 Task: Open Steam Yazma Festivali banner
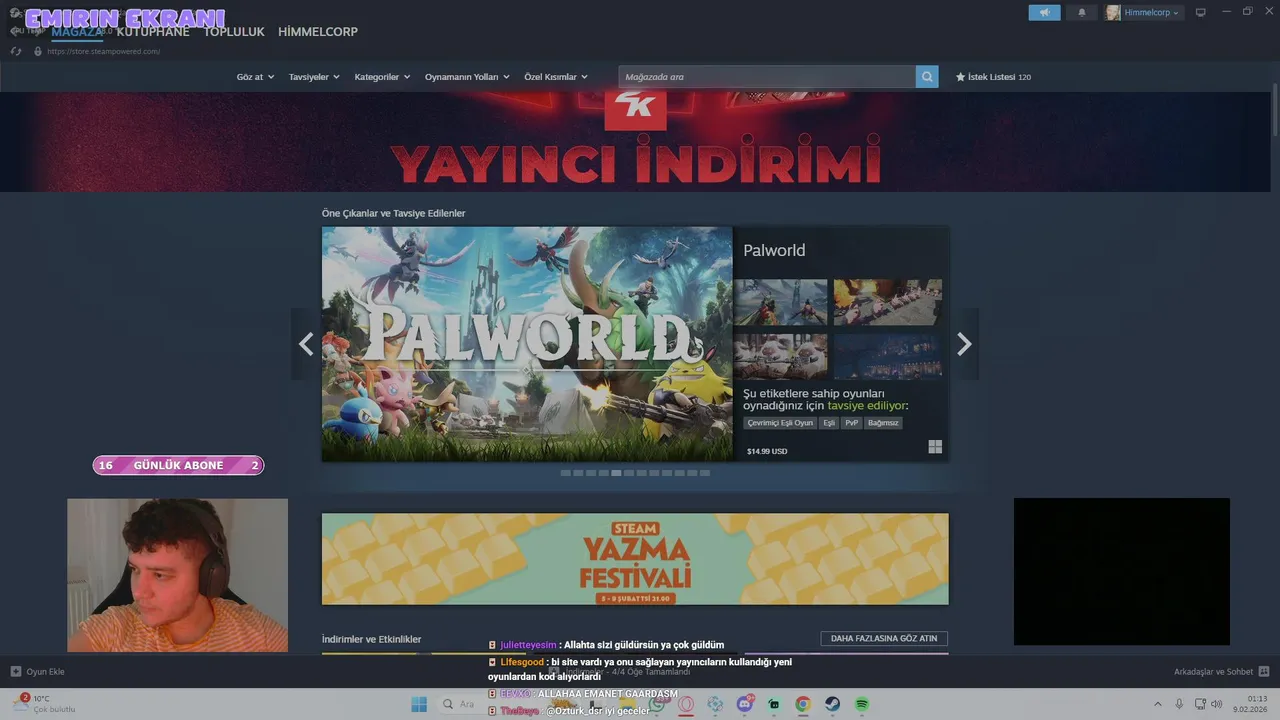click(x=635, y=559)
